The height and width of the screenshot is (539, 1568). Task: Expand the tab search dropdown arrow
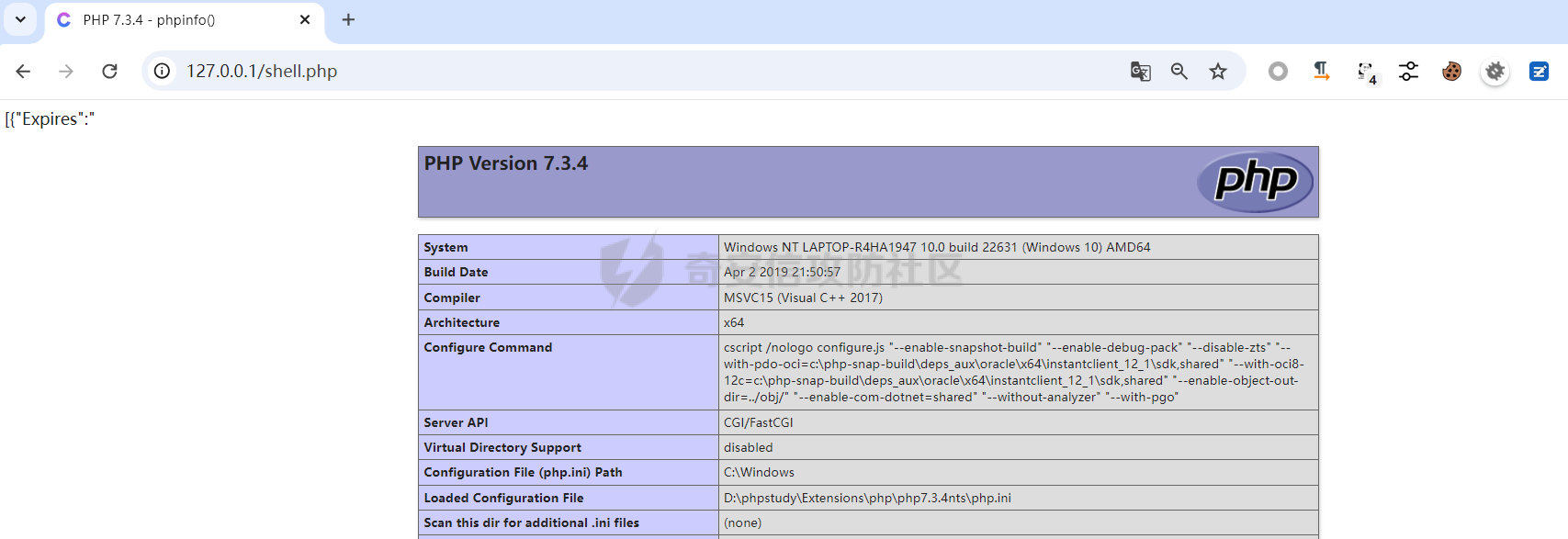point(20,19)
